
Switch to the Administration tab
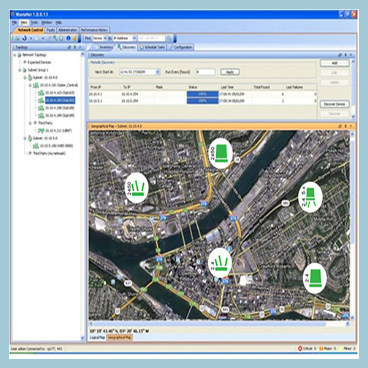tap(68, 30)
